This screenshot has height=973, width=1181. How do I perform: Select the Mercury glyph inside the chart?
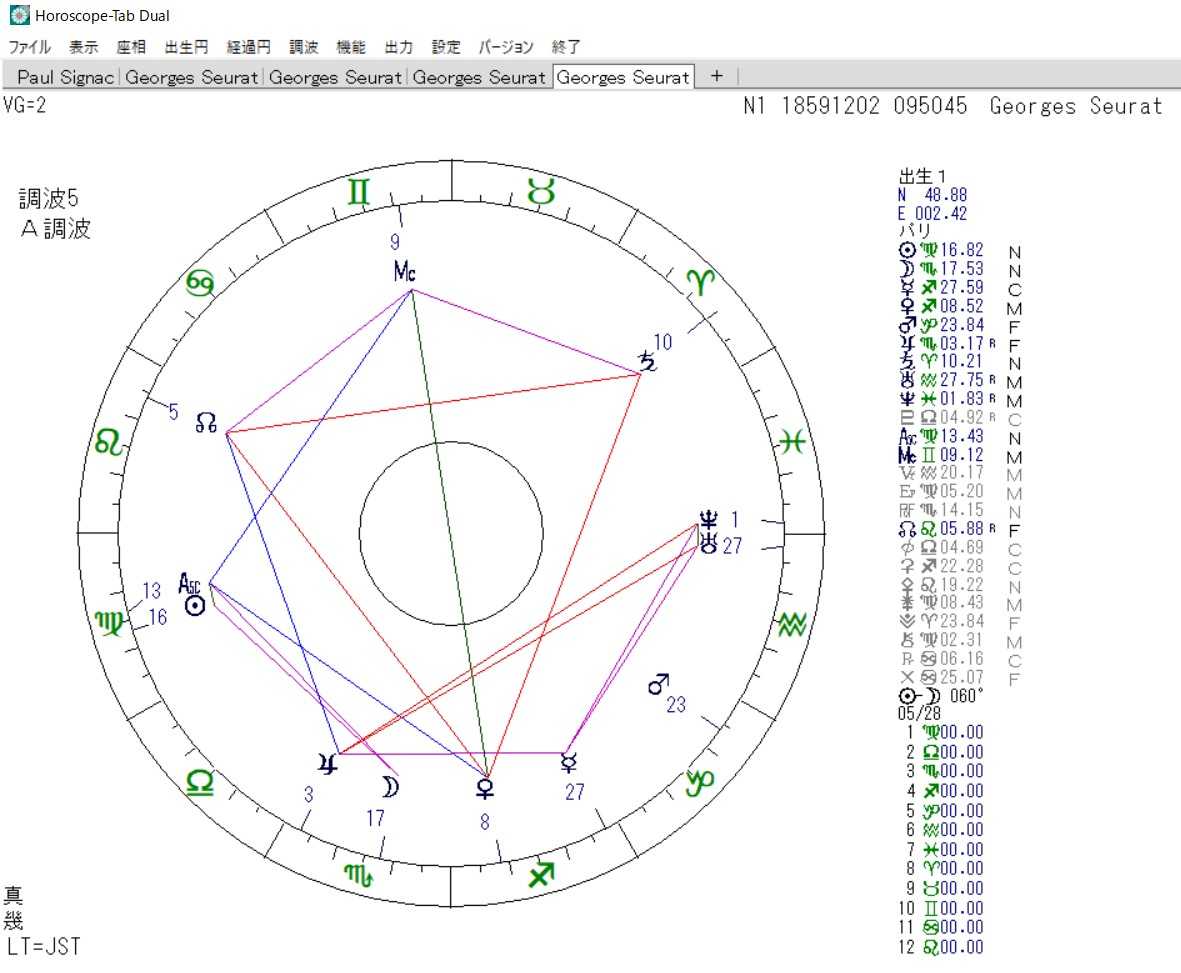pos(569,764)
